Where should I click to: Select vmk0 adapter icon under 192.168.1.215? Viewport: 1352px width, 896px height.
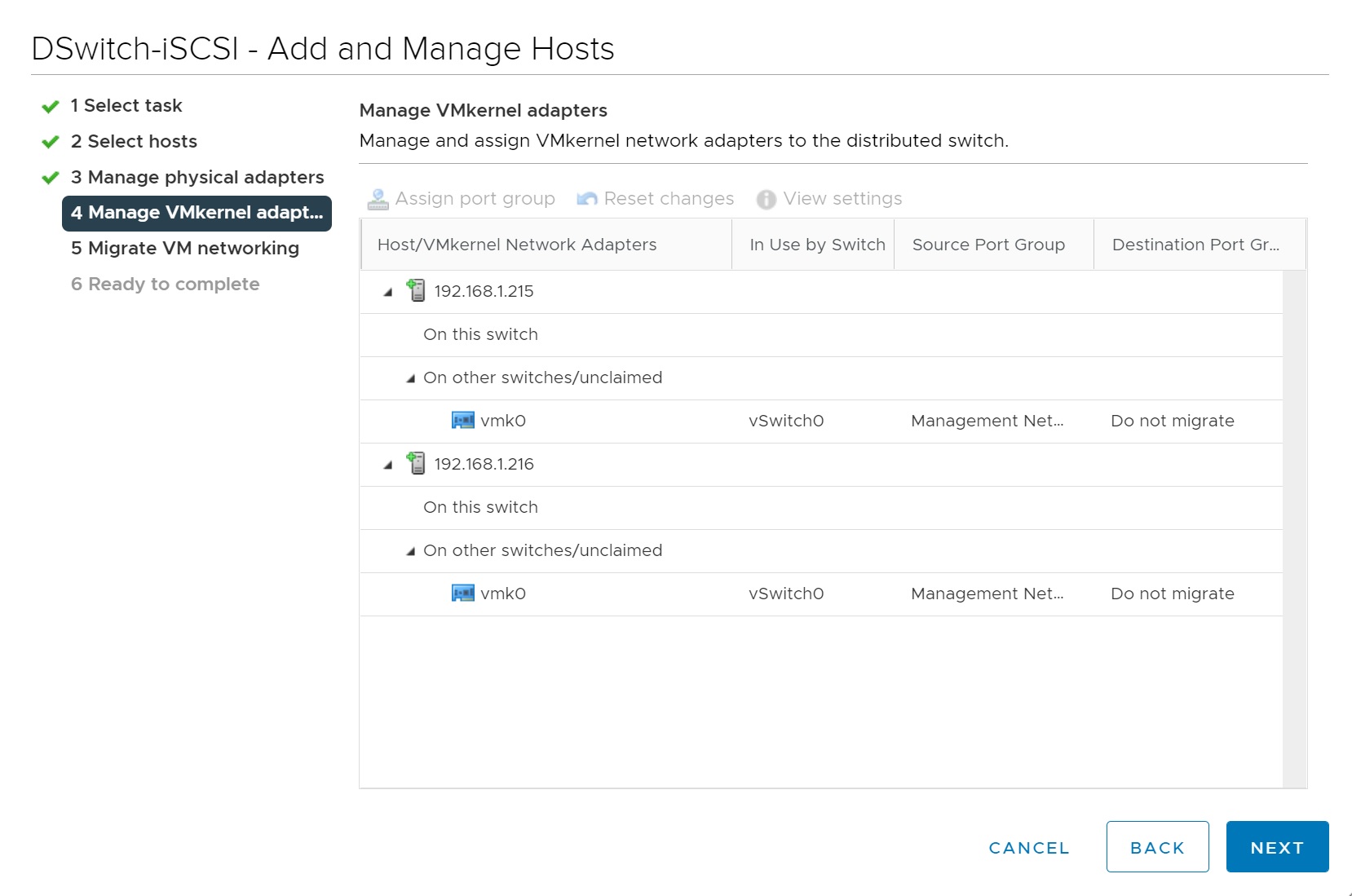(x=463, y=421)
